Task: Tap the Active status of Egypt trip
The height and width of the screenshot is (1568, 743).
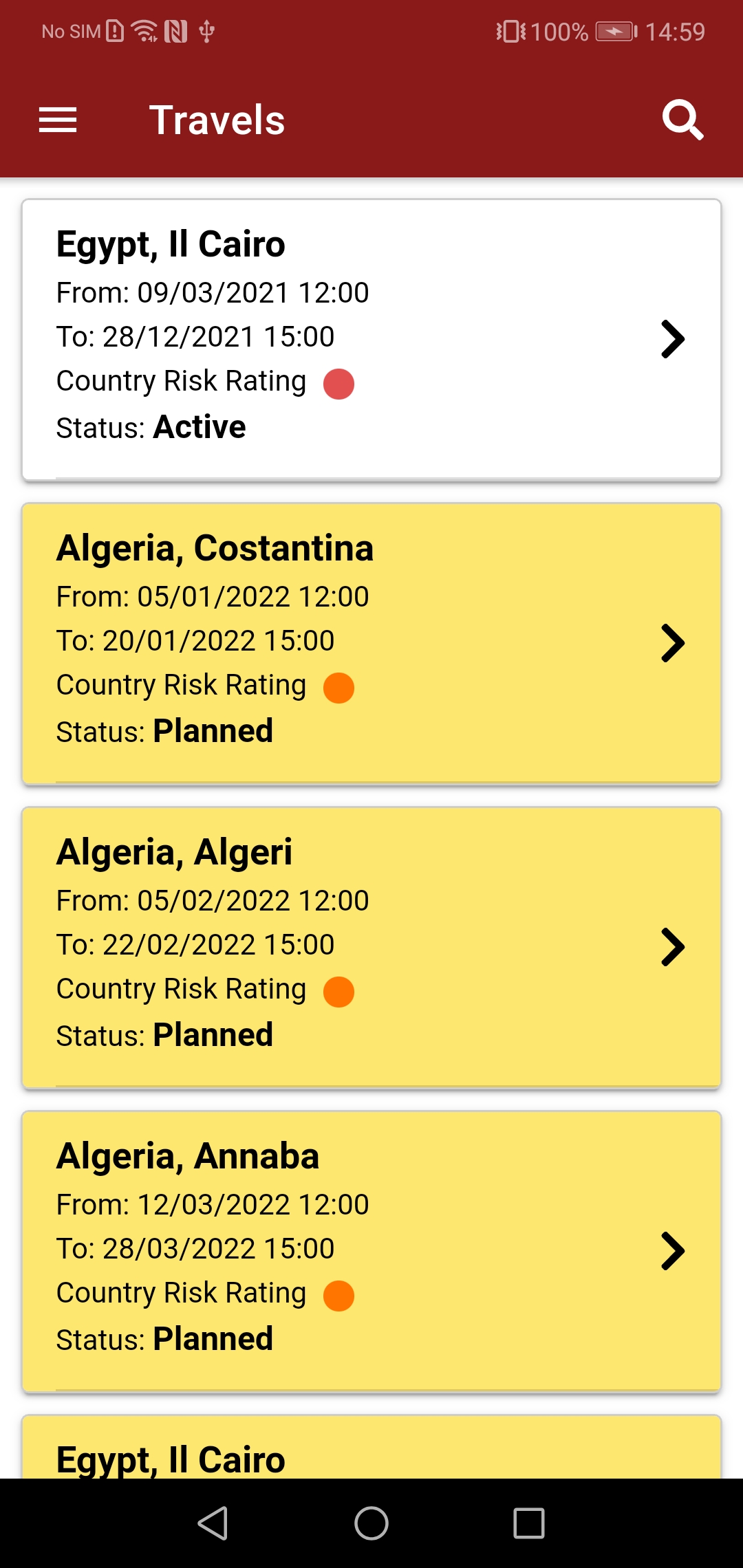Action: (x=200, y=427)
